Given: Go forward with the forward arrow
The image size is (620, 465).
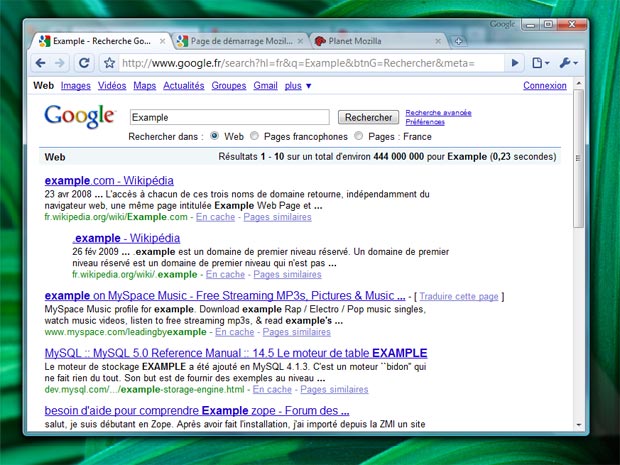Looking at the screenshot, I should (59, 63).
